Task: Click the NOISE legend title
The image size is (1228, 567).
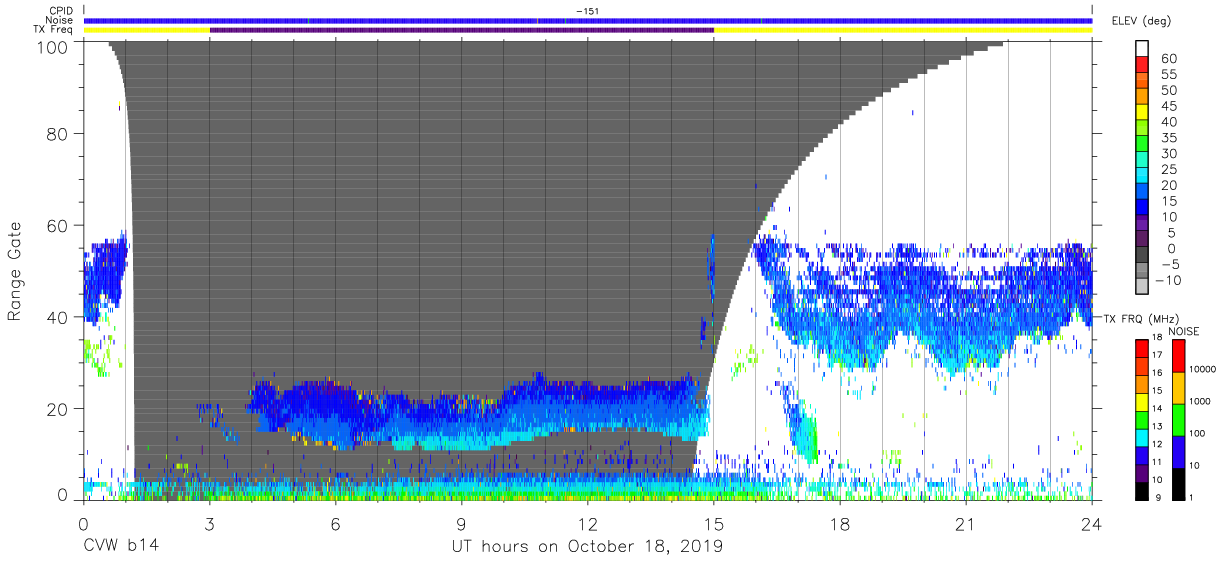Action: 1184,330
